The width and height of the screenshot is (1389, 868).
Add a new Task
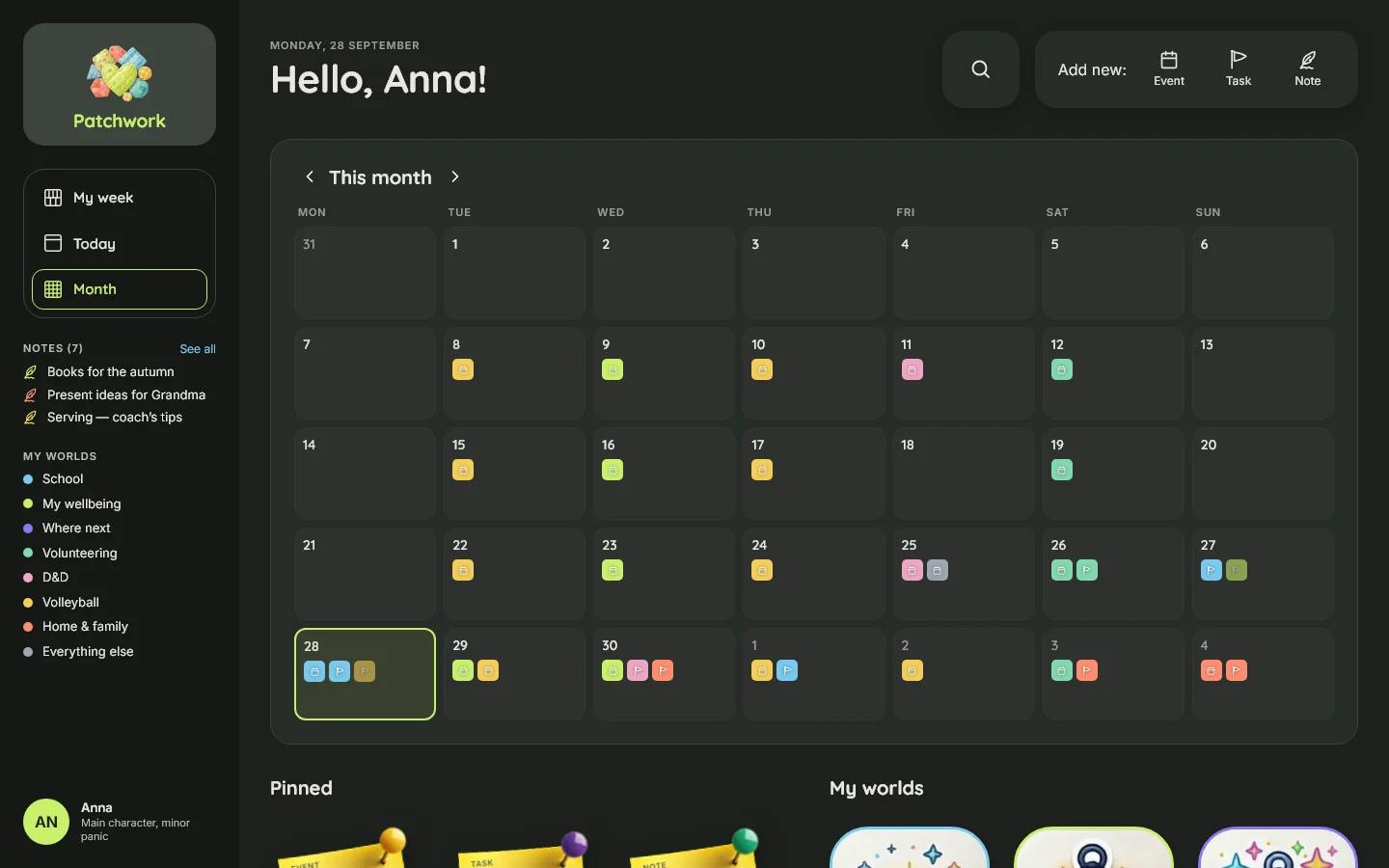1239,69
